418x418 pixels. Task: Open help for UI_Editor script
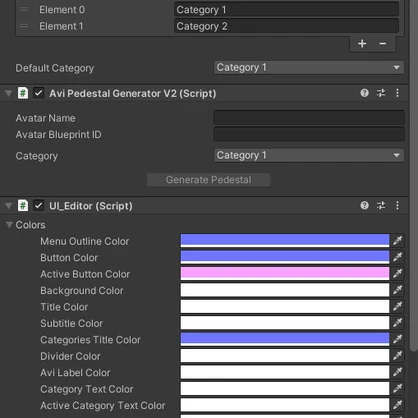coord(364,205)
